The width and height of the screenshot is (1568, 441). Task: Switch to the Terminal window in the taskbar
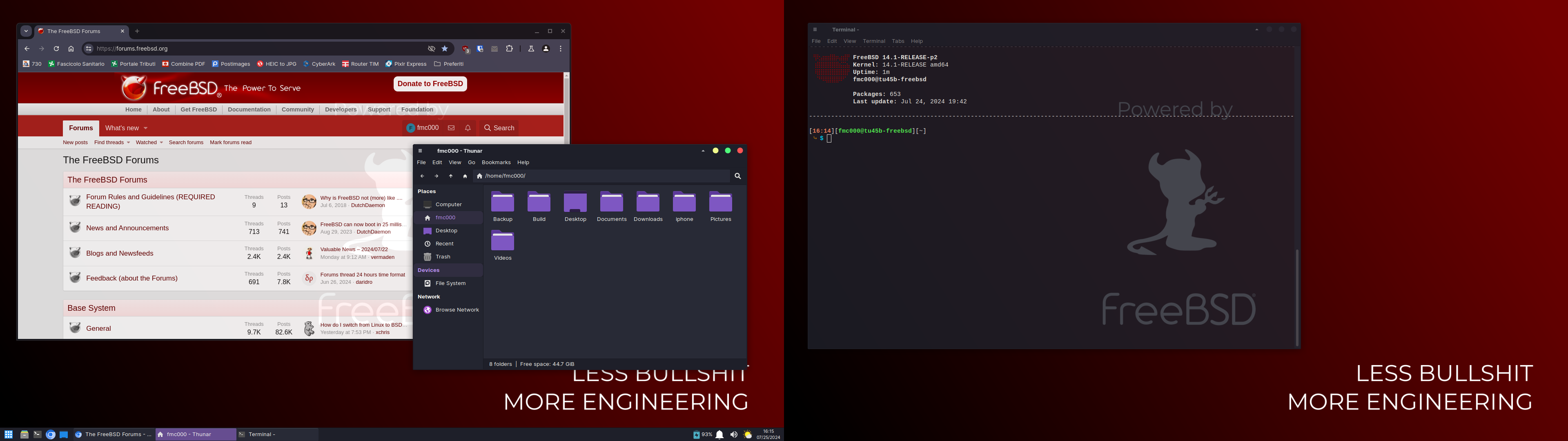pos(277,434)
